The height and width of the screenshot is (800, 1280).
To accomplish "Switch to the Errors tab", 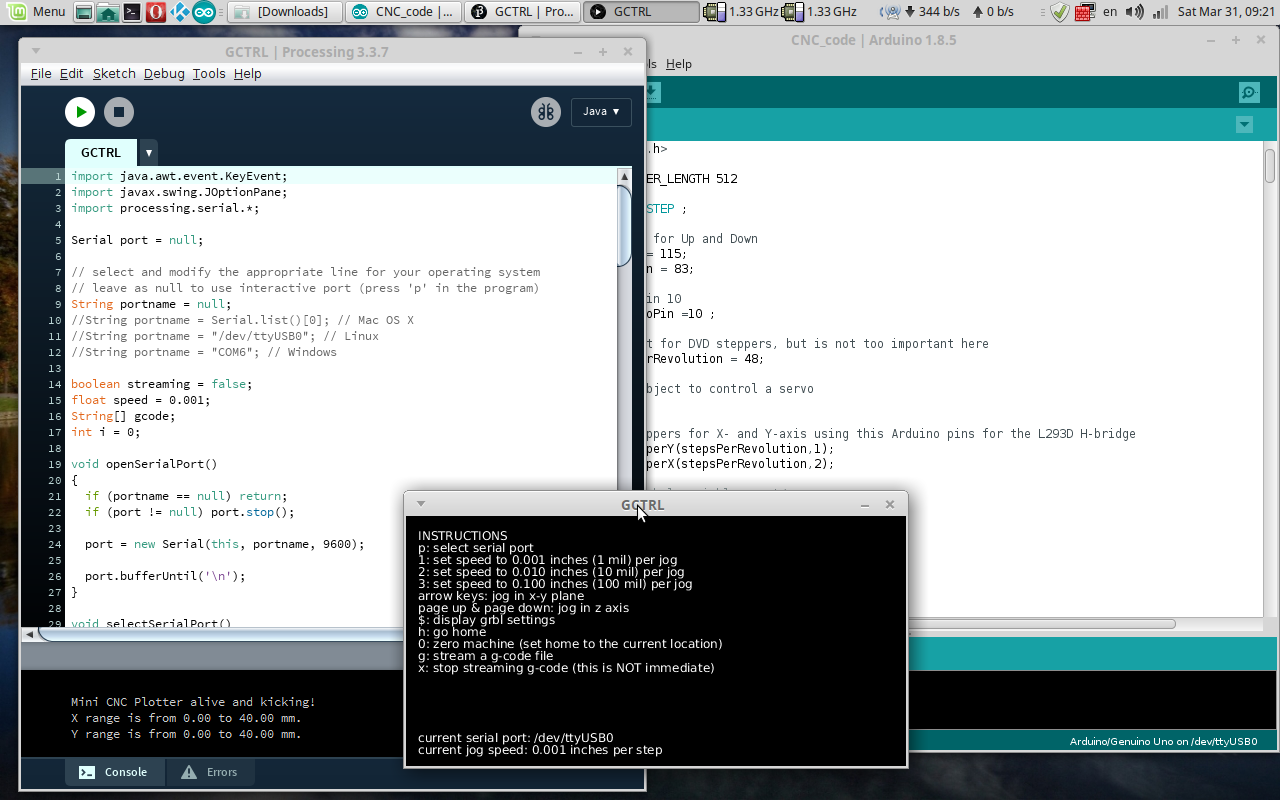I will [x=209, y=772].
